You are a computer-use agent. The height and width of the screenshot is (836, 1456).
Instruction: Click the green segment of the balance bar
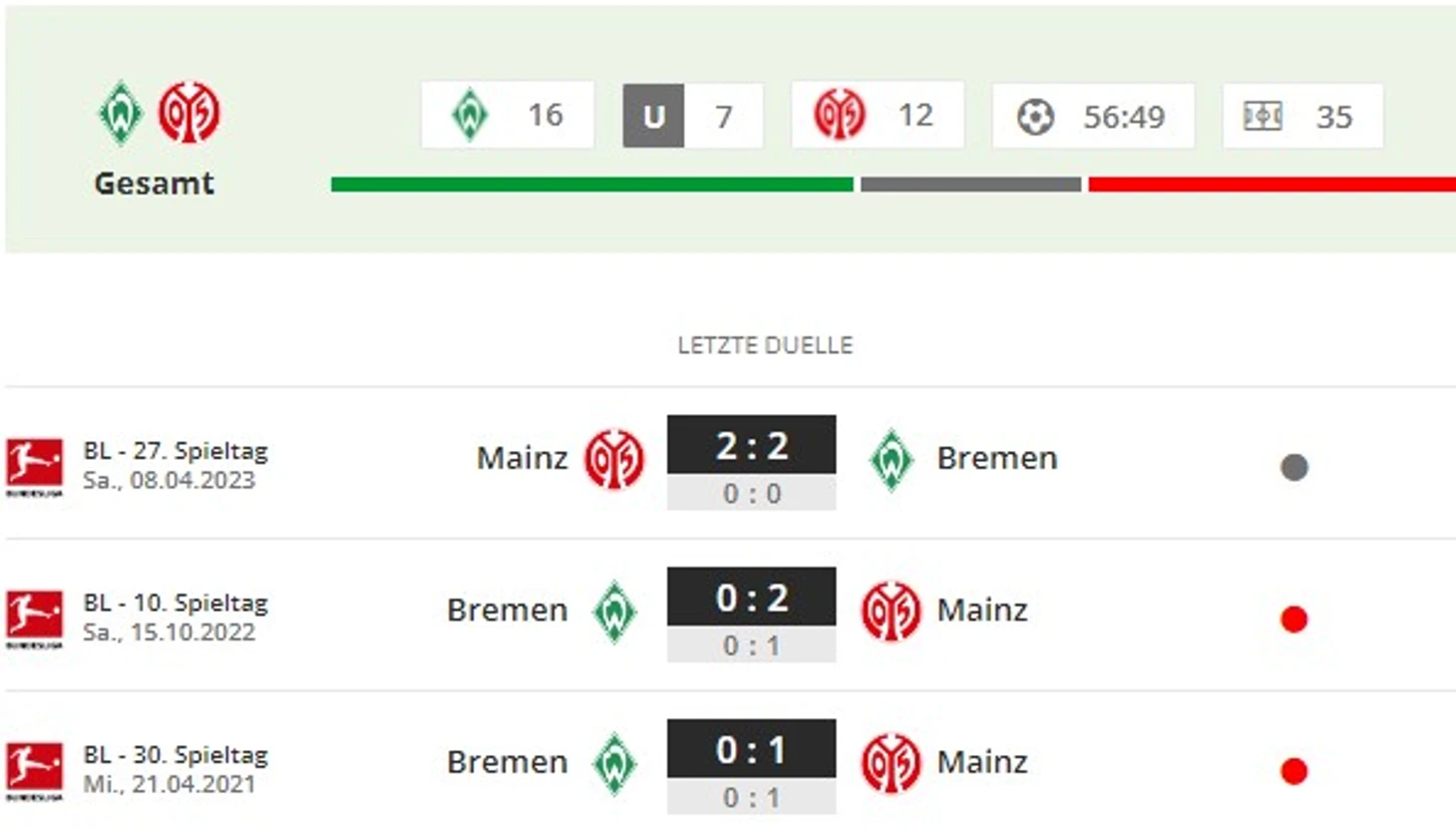tap(591, 185)
